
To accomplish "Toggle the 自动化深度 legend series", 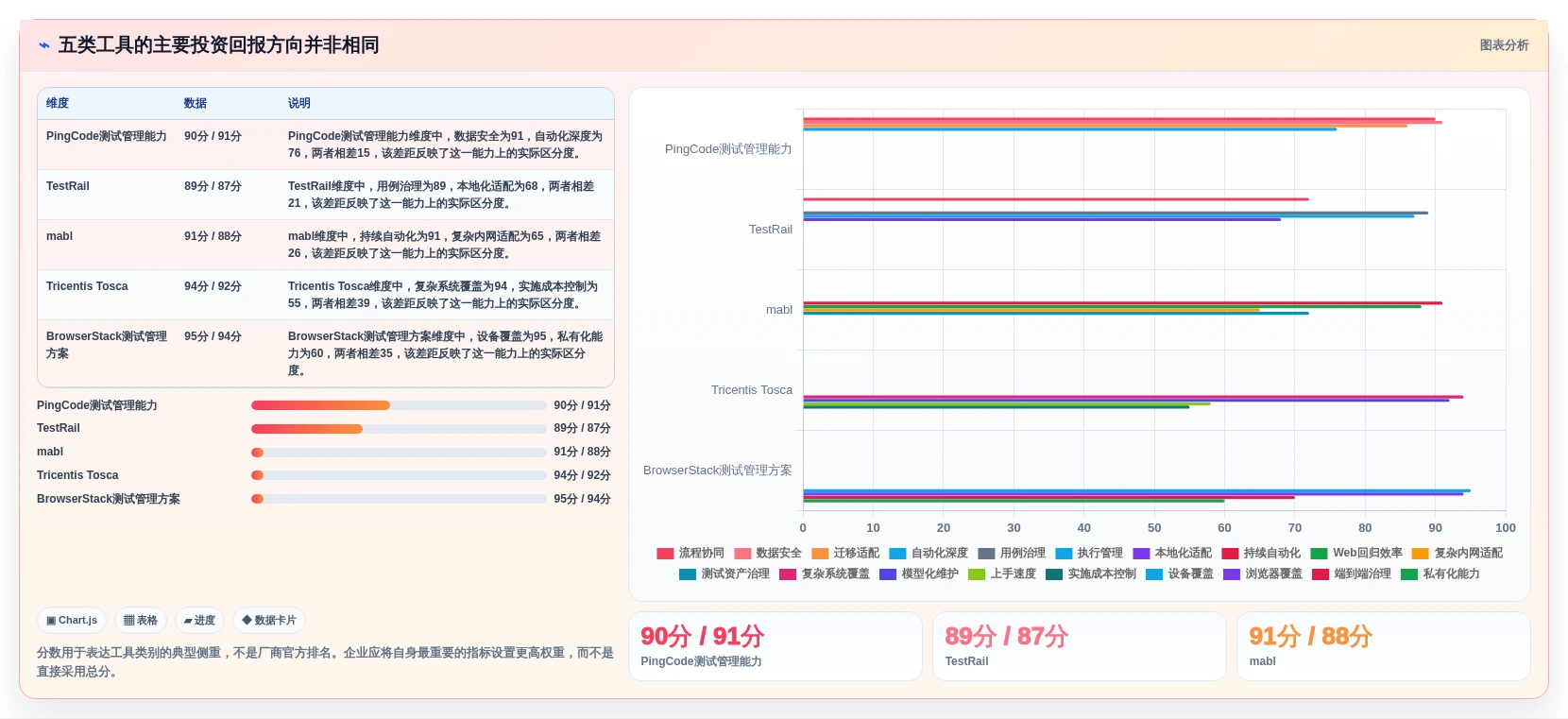I will (x=929, y=554).
